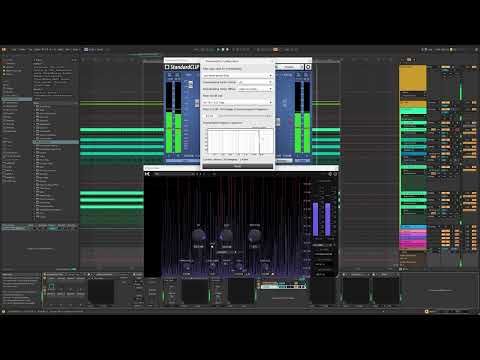
Task: Select the yellow track header on right
Action: click(x=413, y=78)
